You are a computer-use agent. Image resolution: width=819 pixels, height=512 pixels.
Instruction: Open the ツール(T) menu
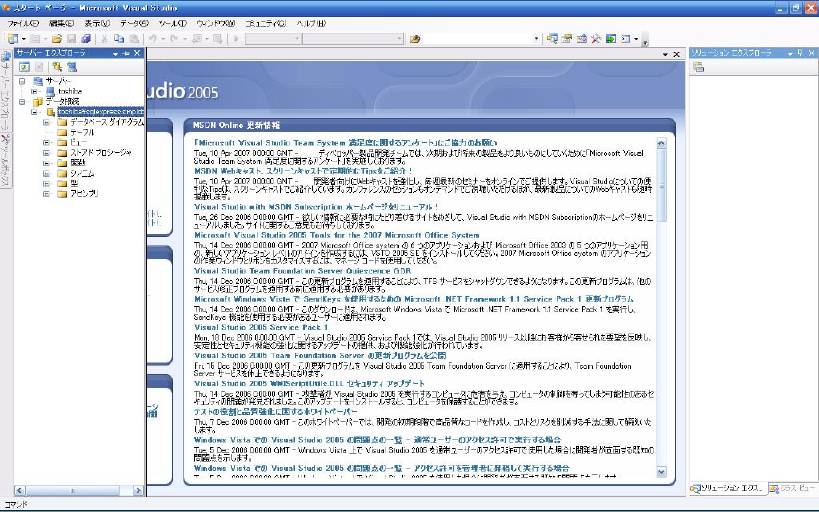tap(172, 24)
